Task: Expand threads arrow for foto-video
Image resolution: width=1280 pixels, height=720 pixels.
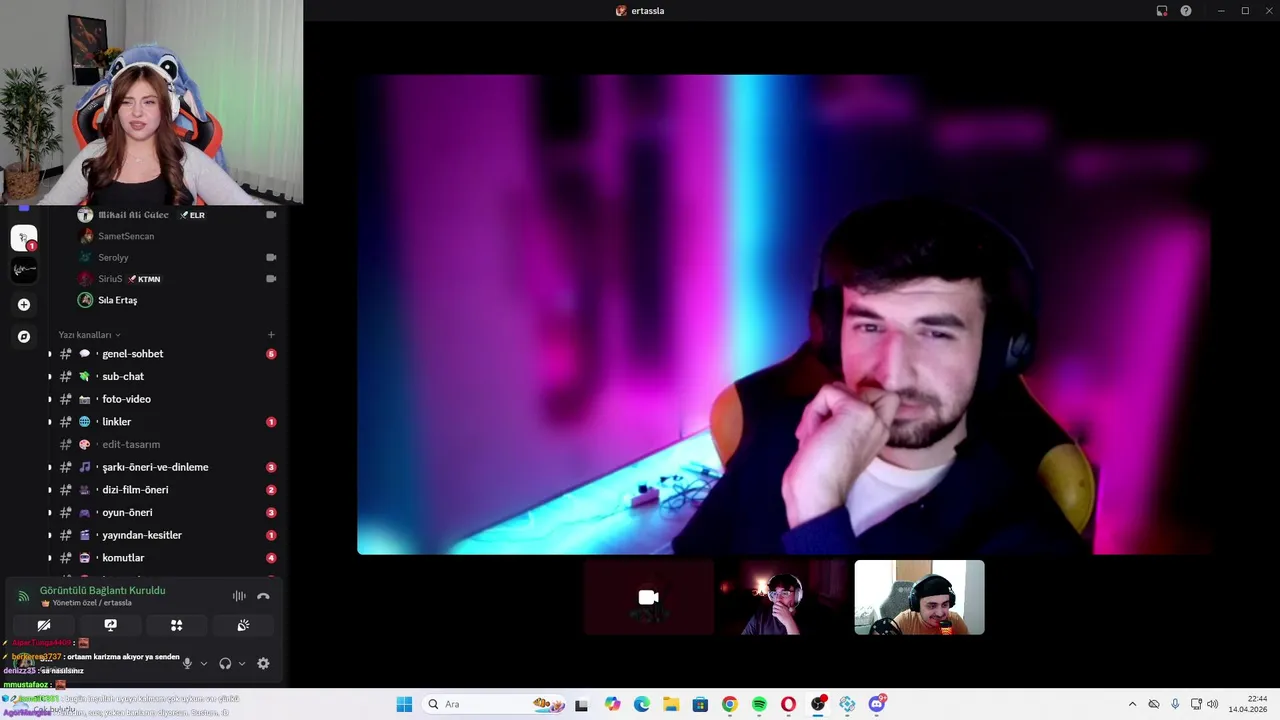Action: pyautogui.click(x=50, y=399)
